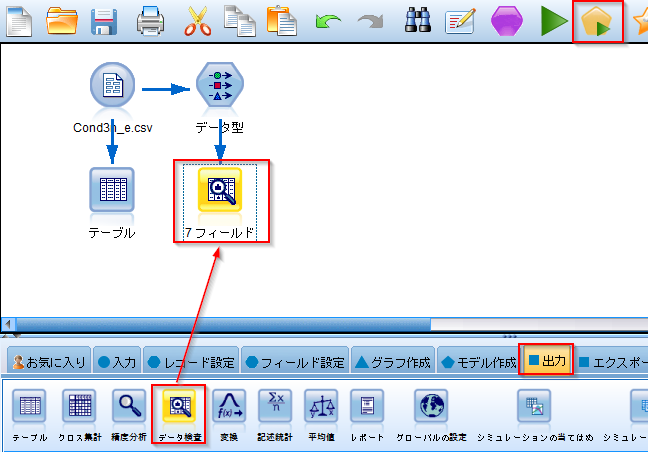
Task: Create a new stream with the blank page icon
Action: pos(19,21)
